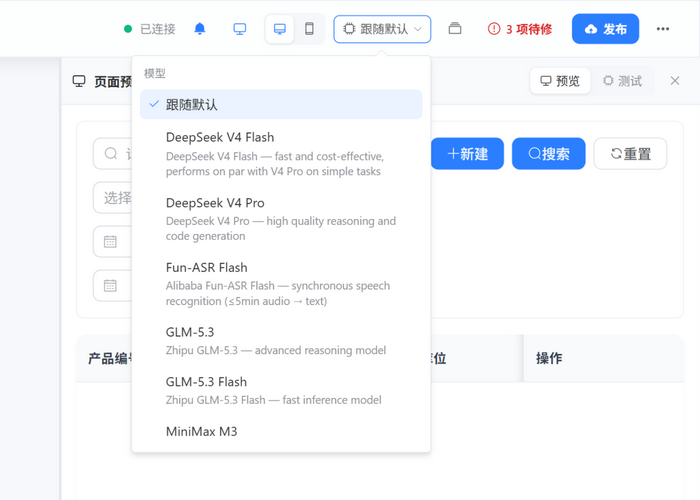Image resolution: width=700 pixels, height=500 pixels.
Task: Switch to desktop preview mode icon
Action: (280, 29)
